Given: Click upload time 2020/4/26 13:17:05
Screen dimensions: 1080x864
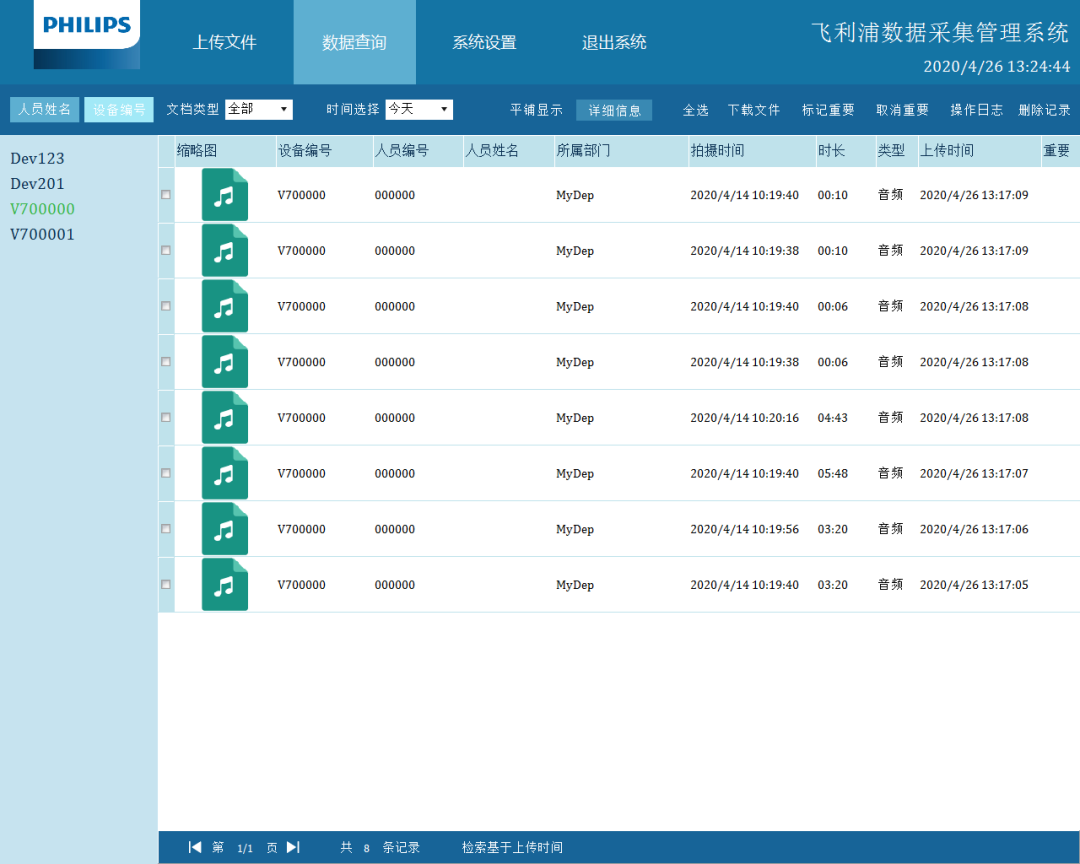Looking at the screenshot, I should [974, 585].
